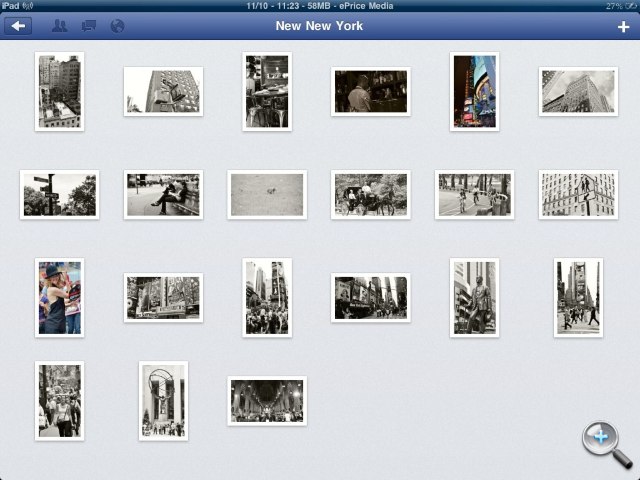This screenshot has height=480, width=640.
Task: Click the magnifying glass zoom icon
Action: [x=607, y=445]
